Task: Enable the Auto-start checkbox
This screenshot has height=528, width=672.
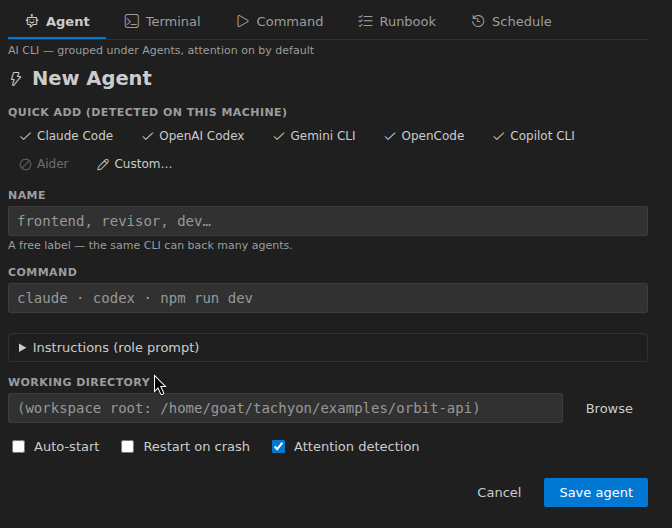Action: pyautogui.click(x=18, y=447)
